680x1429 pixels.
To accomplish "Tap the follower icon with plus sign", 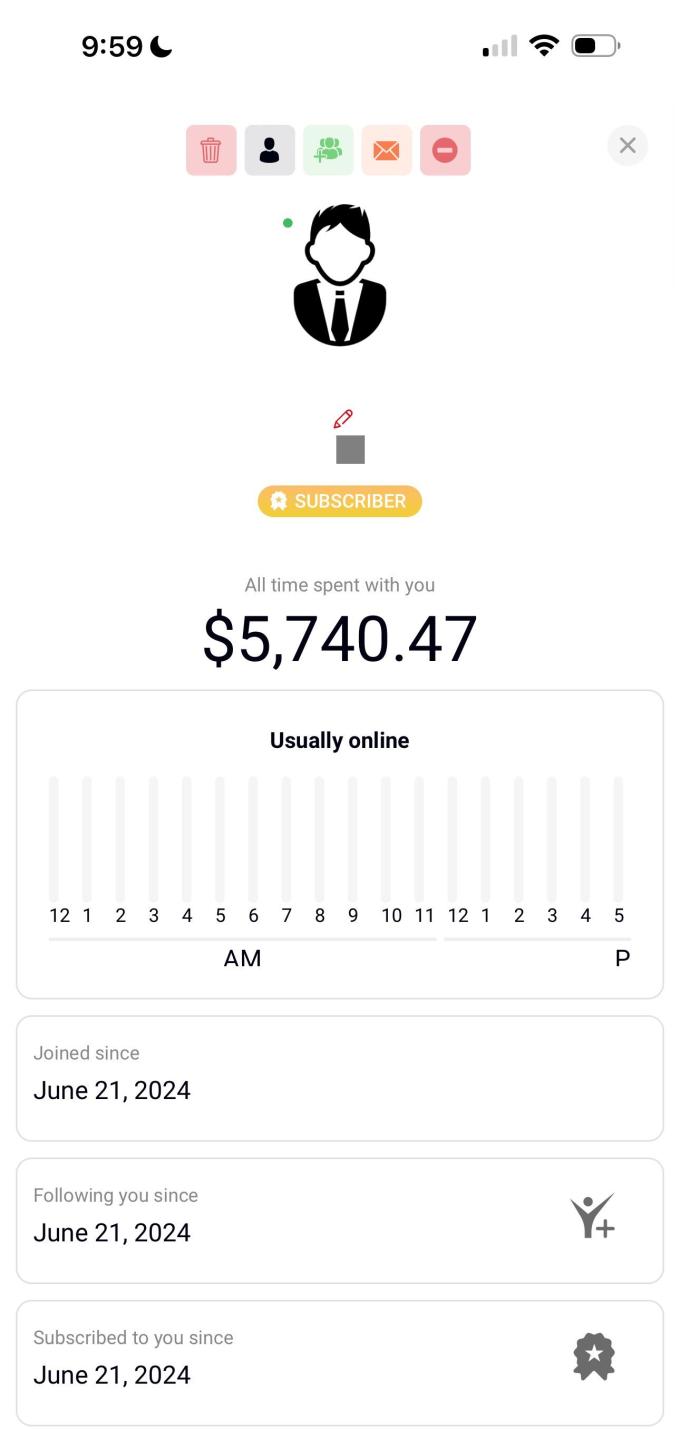I will pyautogui.click(x=593, y=1217).
